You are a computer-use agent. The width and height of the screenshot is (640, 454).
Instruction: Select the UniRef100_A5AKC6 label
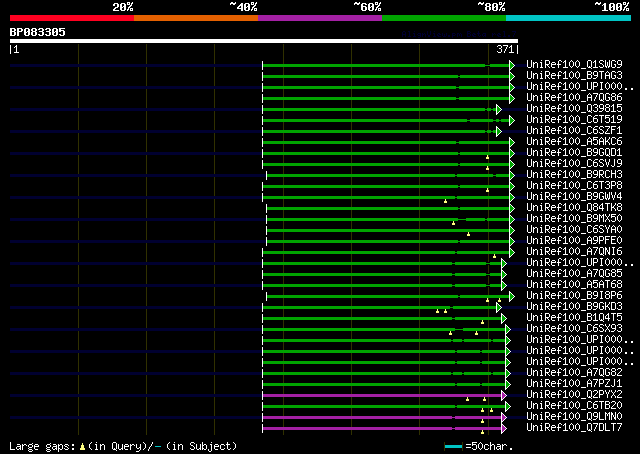click(574, 142)
